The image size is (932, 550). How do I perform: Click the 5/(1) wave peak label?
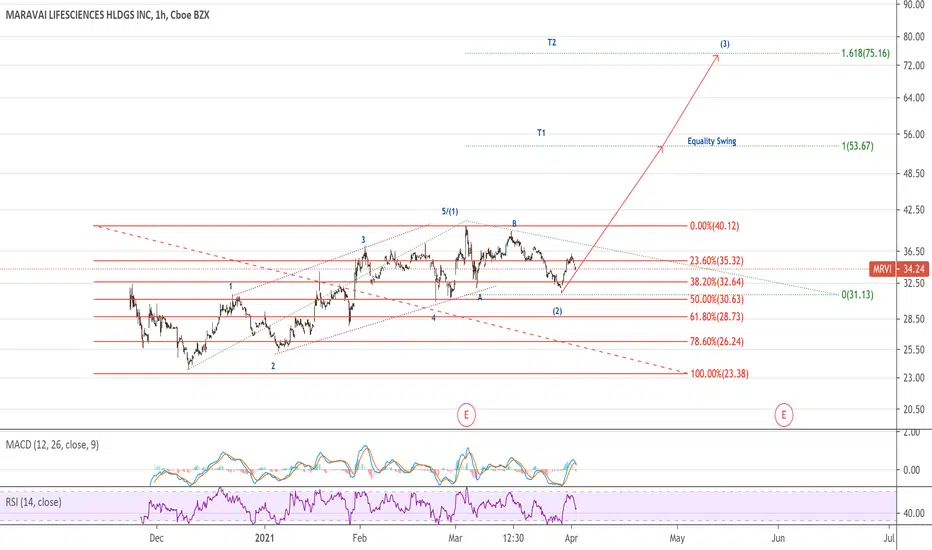[x=449, y=211]
